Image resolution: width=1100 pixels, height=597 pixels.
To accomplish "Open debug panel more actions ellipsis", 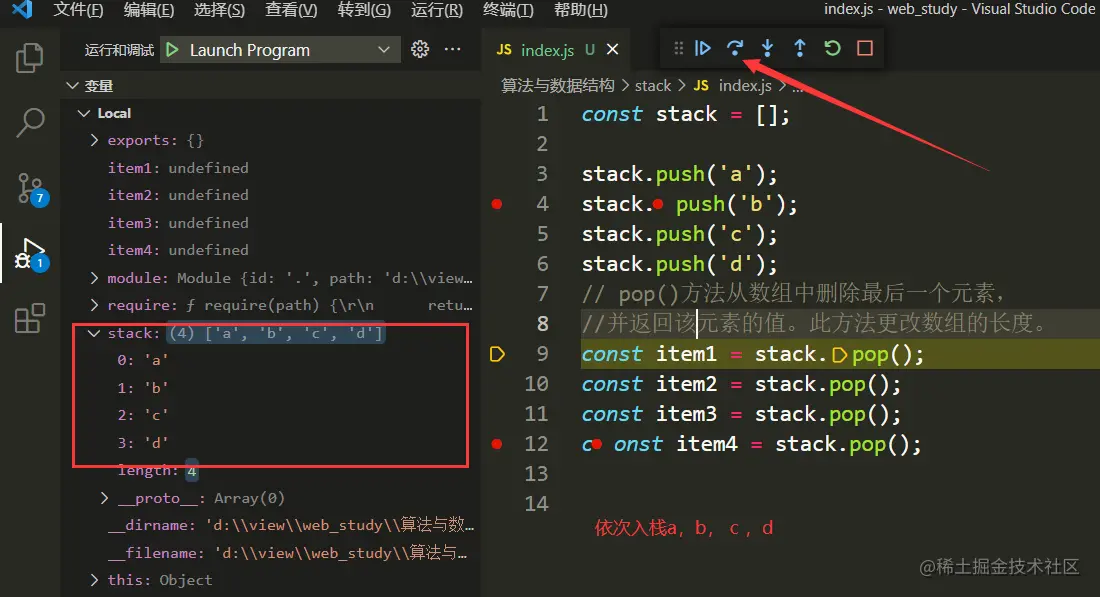I will tap(453, 49).
